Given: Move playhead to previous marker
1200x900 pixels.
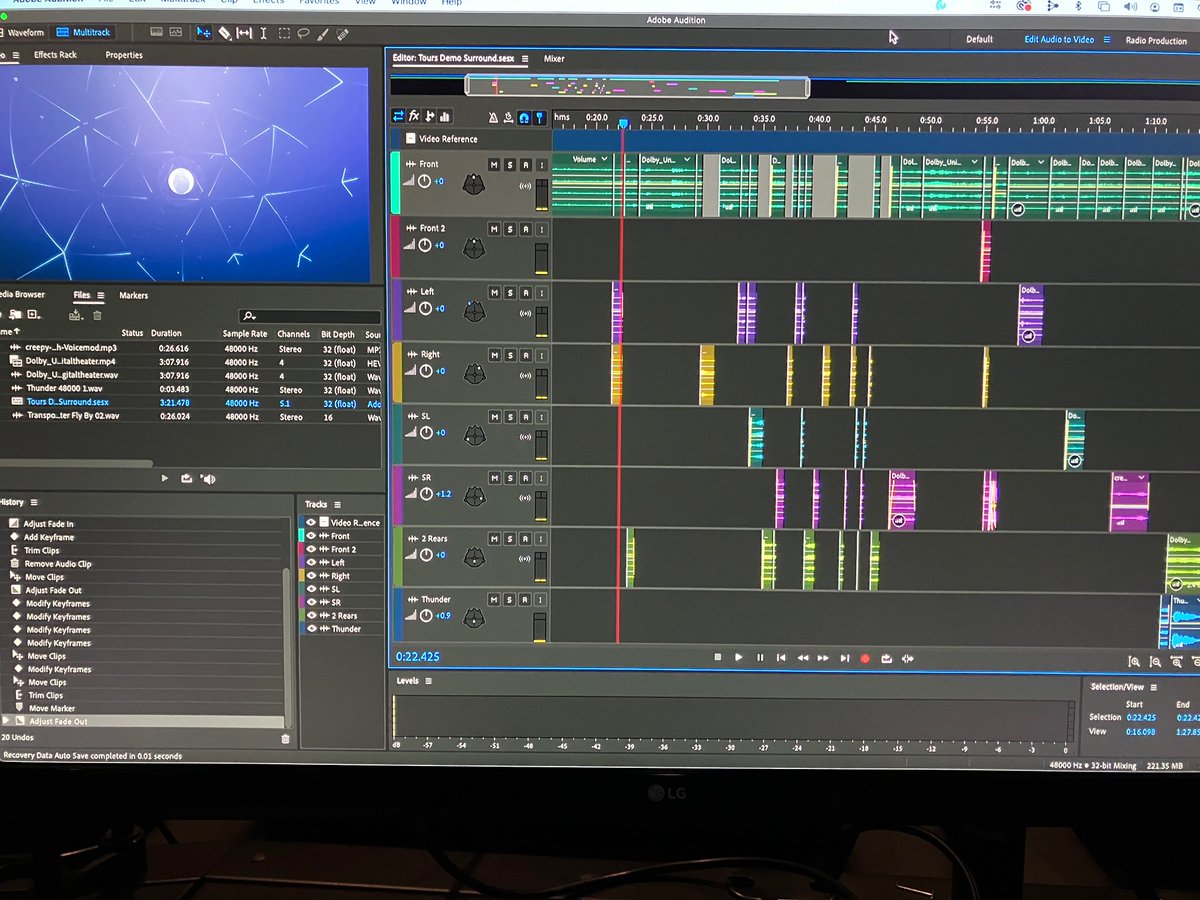Looking at the screenshot, I should tap(781, 658).
